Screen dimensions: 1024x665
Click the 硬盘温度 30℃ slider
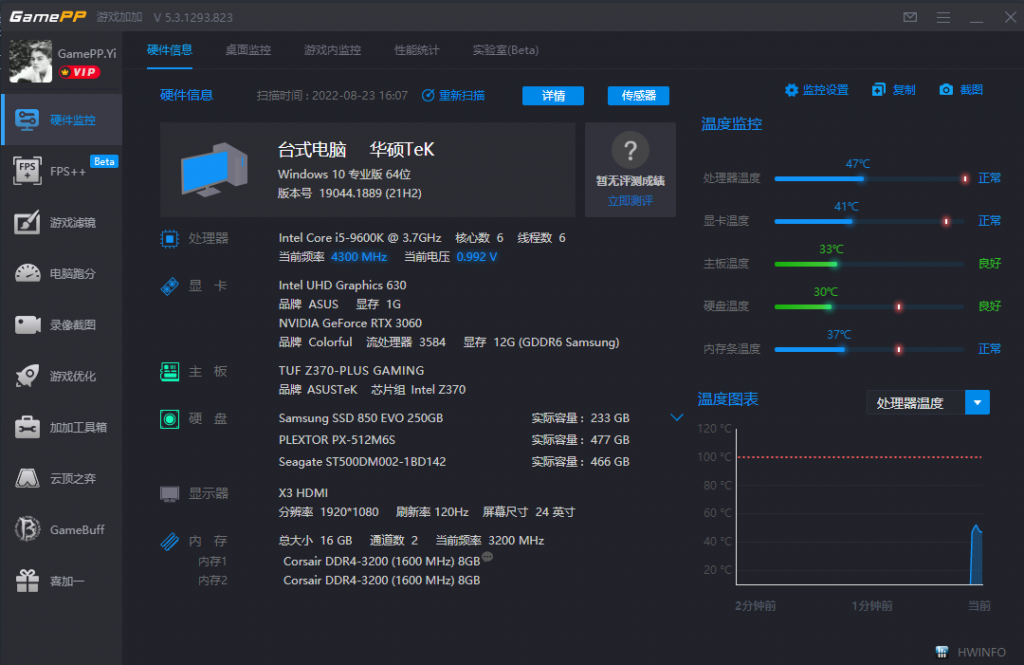coord(869,306)
